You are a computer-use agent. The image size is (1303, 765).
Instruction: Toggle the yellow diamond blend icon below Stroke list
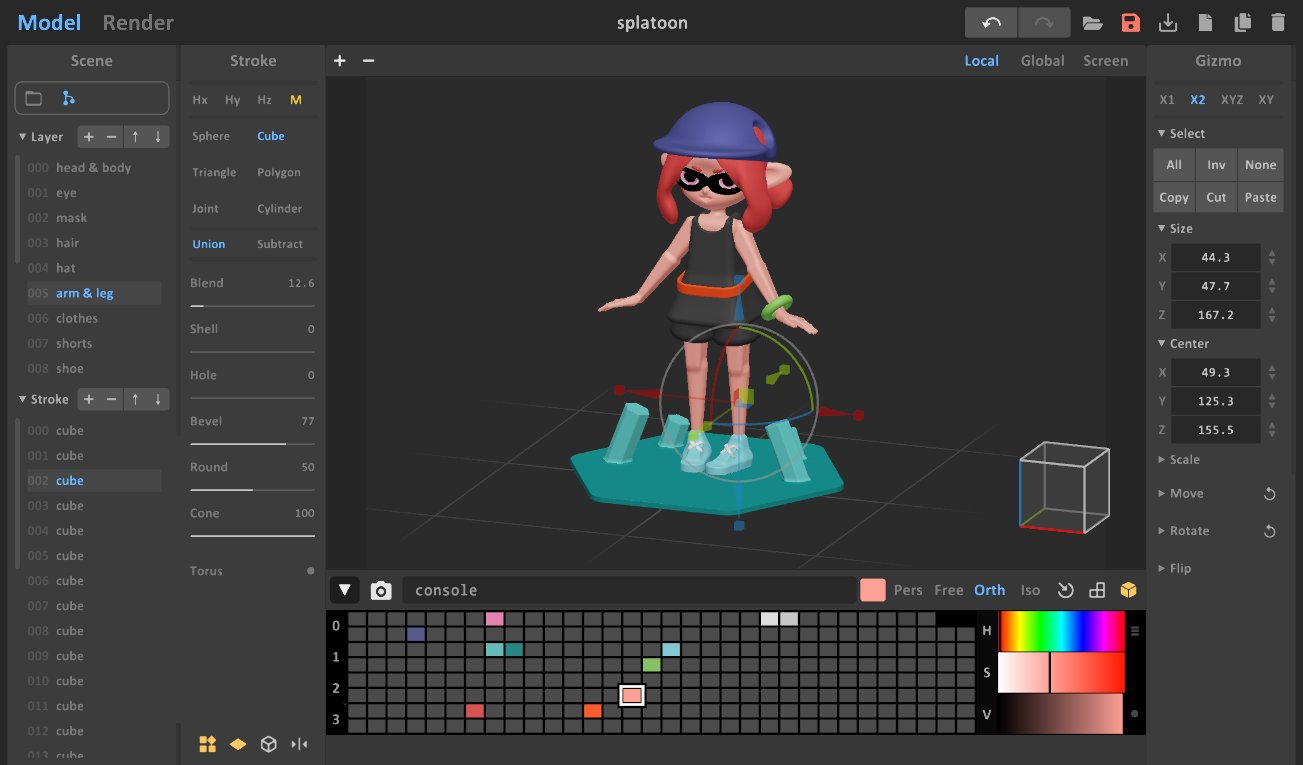point(237,744)
